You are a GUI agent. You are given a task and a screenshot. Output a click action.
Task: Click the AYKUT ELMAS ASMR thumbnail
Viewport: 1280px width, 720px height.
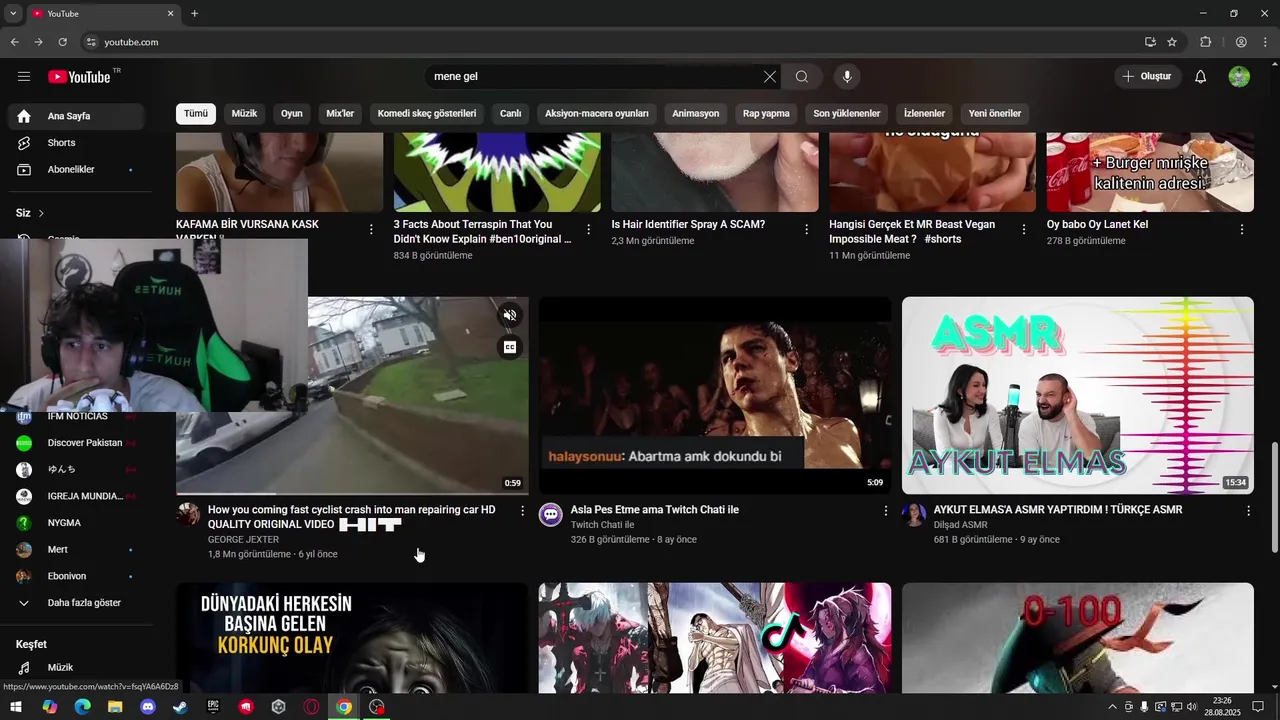pos(1078,396)
